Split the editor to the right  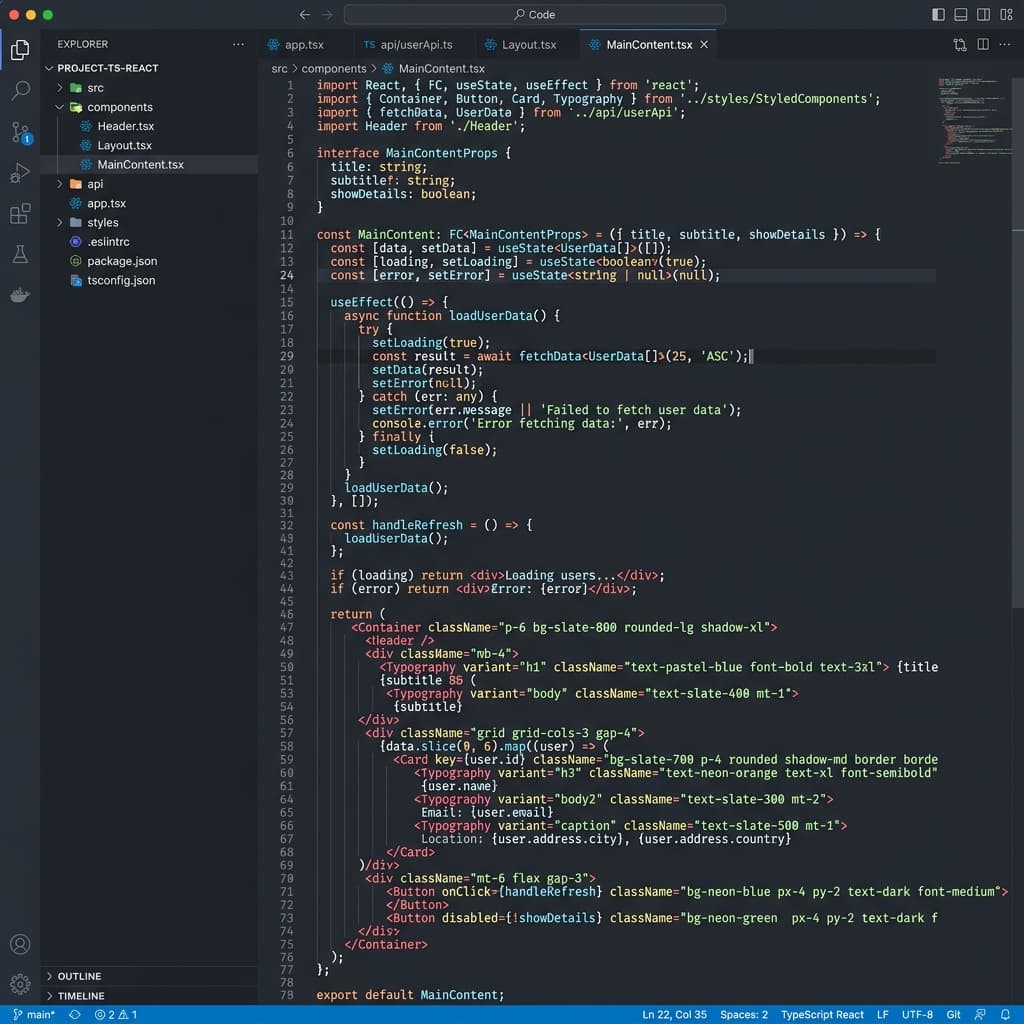(983, 44)
